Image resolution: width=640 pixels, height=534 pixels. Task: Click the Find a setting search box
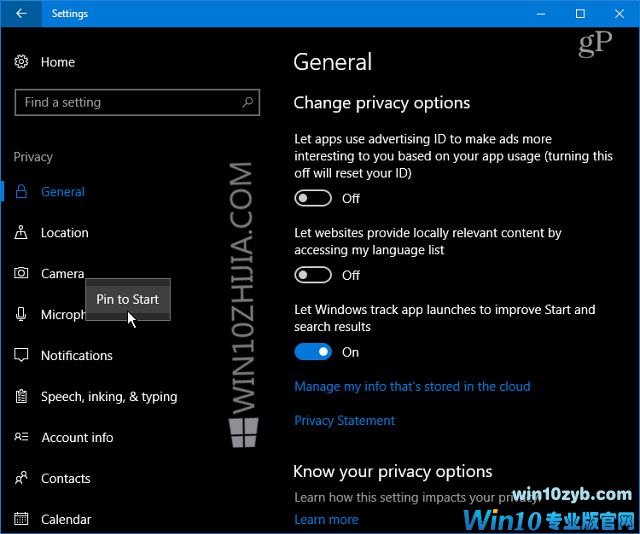click(x=137, y=102)
